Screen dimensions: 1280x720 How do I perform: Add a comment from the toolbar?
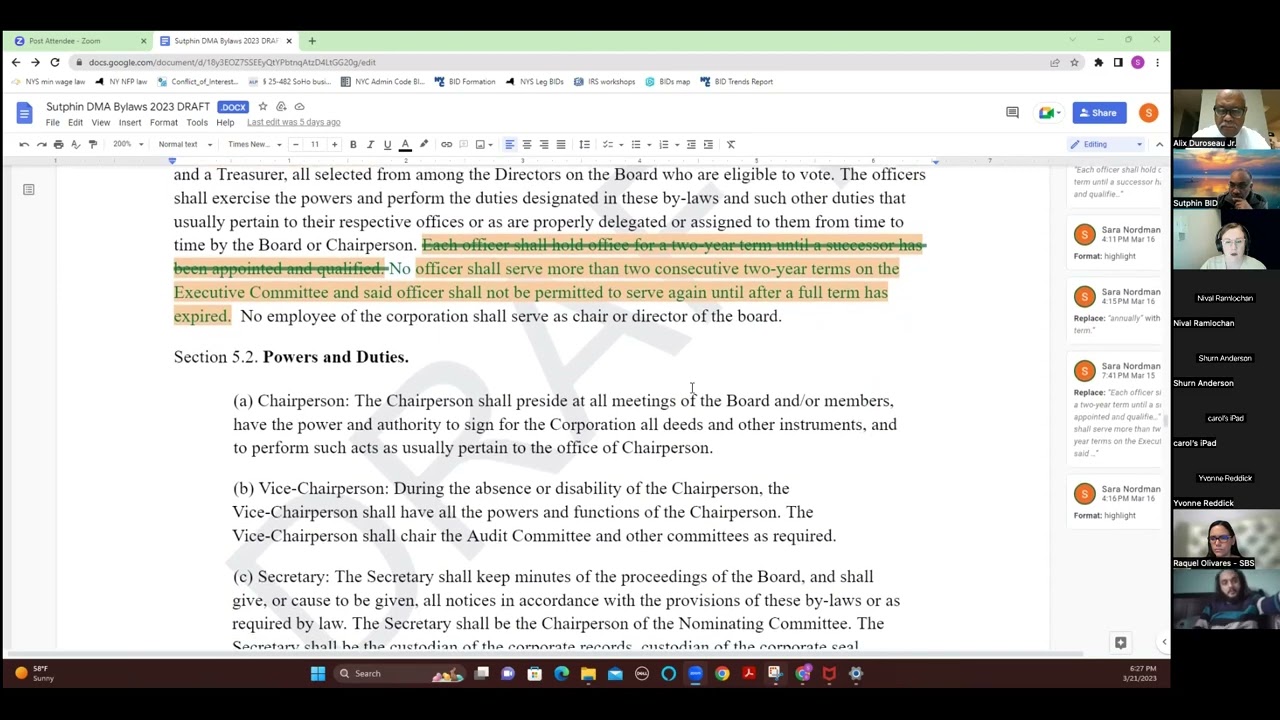pyautogui.click(x=463, y=144)
